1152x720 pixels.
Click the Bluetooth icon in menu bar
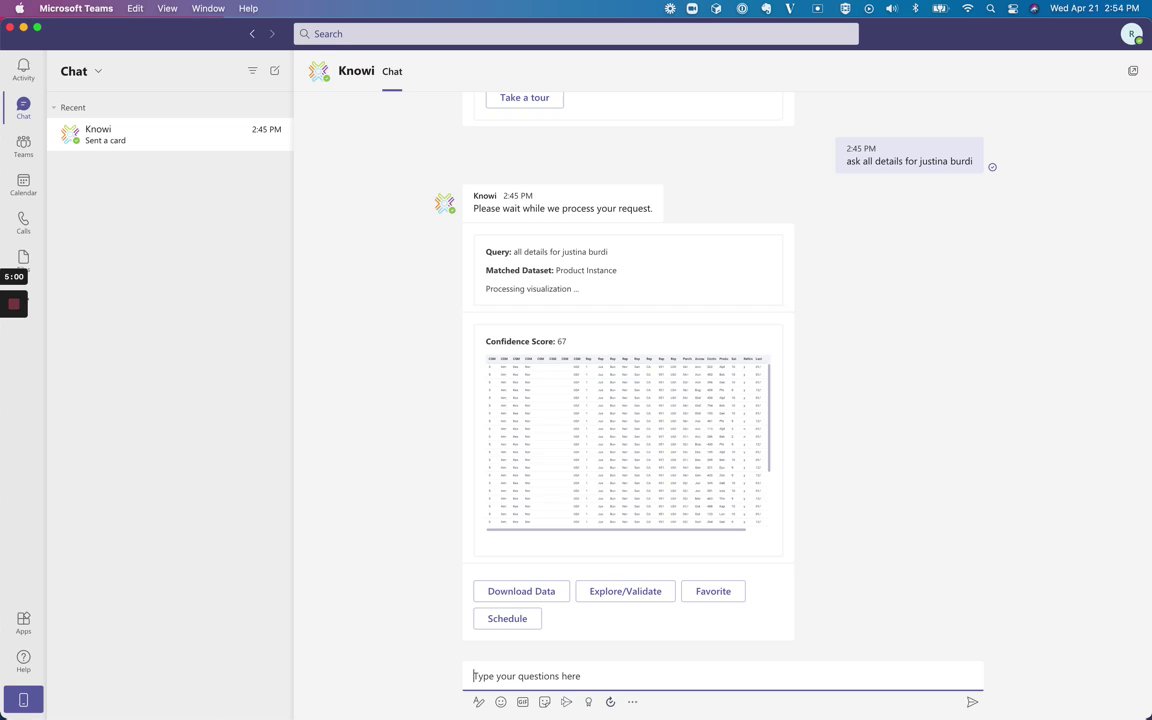tap(915, 8)
